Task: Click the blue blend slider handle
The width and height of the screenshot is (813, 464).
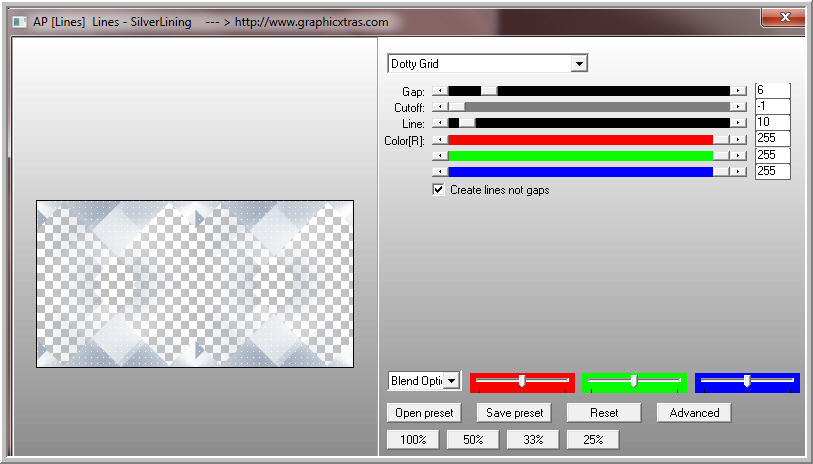Action: coord(747,381)
